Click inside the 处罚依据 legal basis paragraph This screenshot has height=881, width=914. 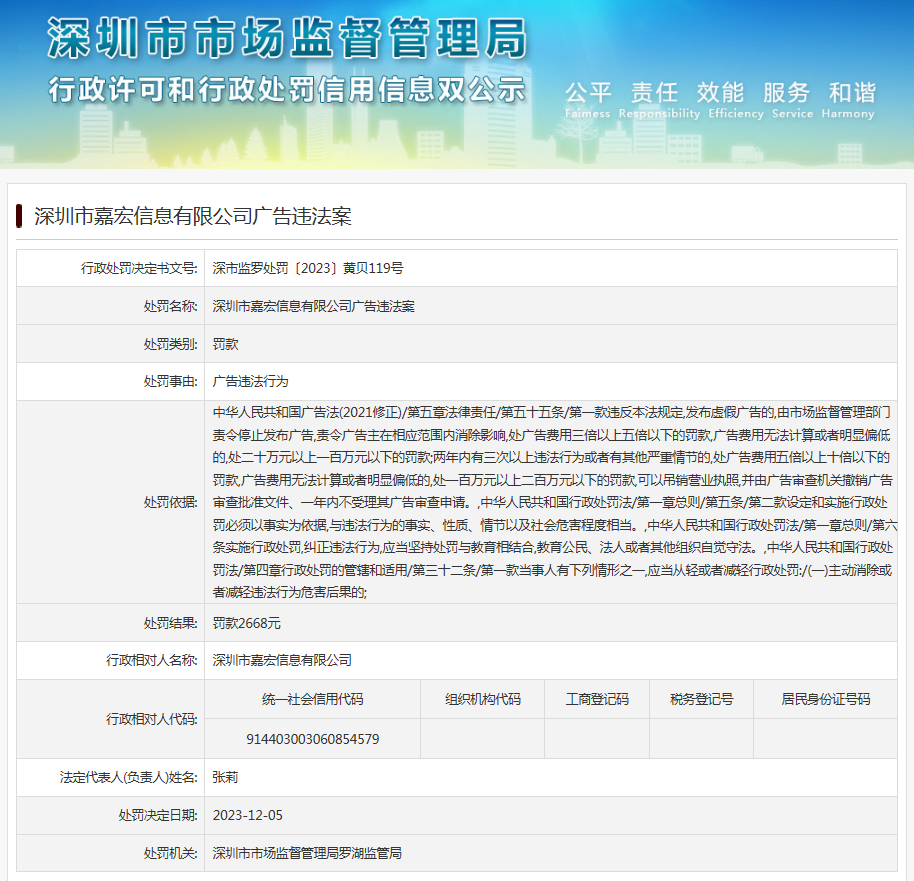point(550,501)
